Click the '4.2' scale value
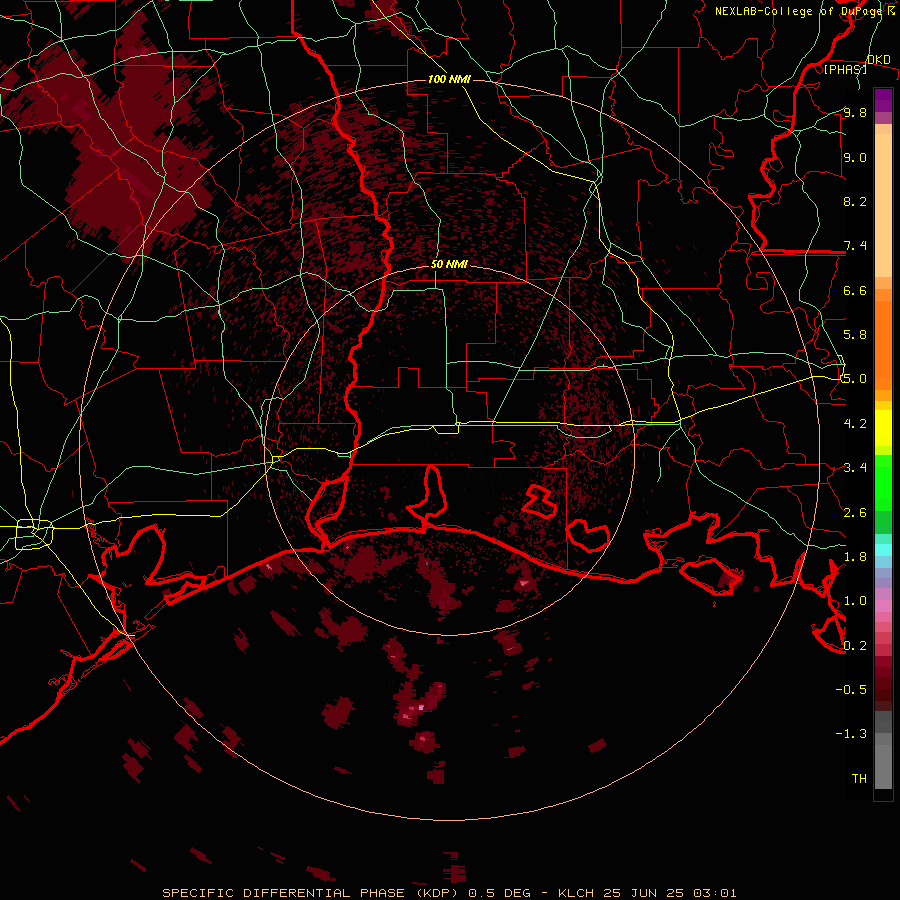The width and height of the screenshot is (900, 900). coord(855,424)
